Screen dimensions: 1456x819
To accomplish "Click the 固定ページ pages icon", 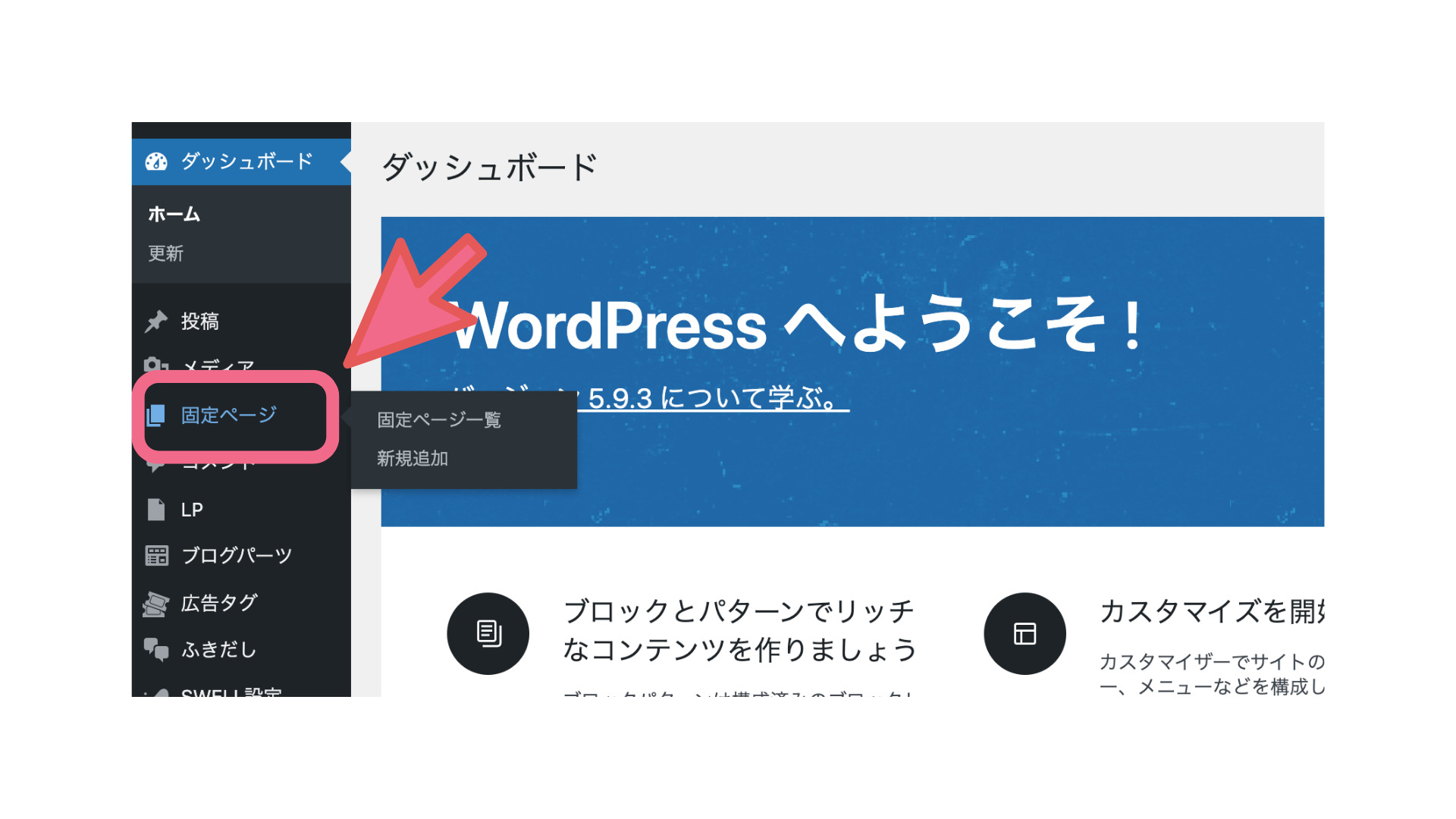I will coord(157,415).
